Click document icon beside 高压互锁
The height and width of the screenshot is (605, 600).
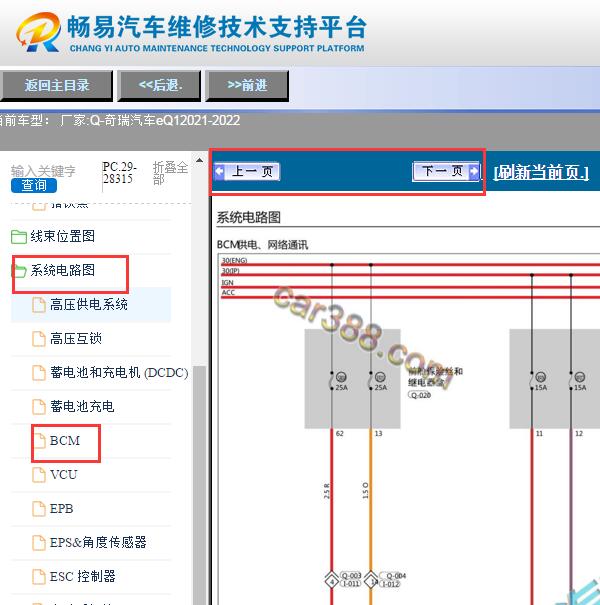39,339
